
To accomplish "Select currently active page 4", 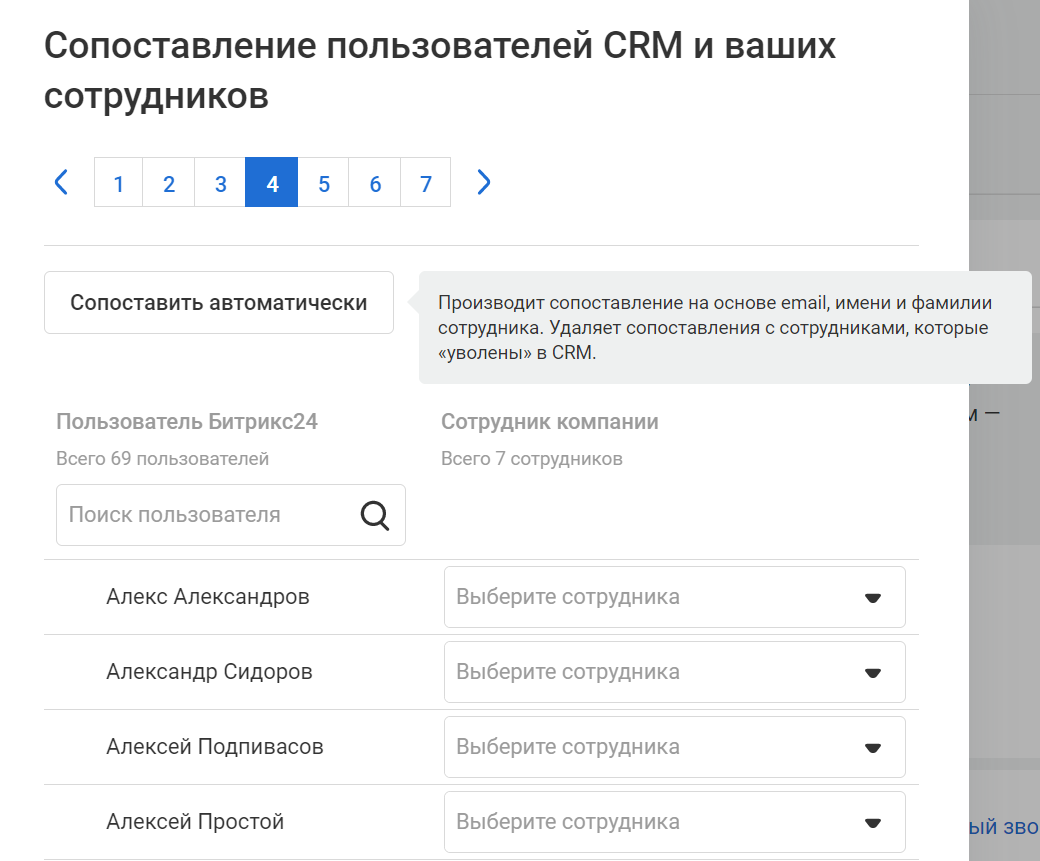I will (271, 183).
